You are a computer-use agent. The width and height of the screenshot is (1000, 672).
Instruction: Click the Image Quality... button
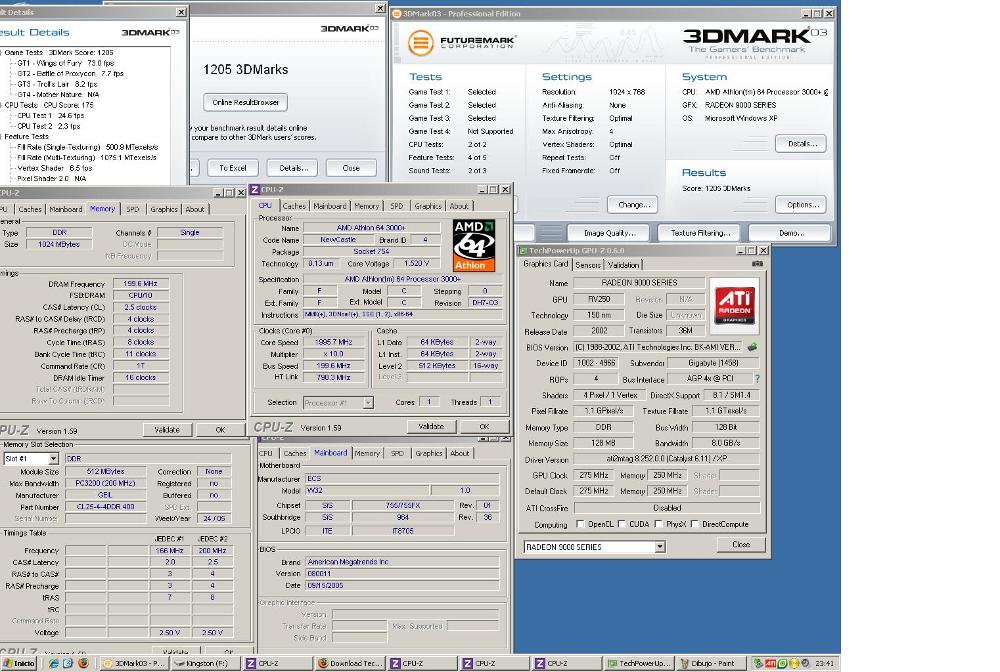click(x=609, y=233)
